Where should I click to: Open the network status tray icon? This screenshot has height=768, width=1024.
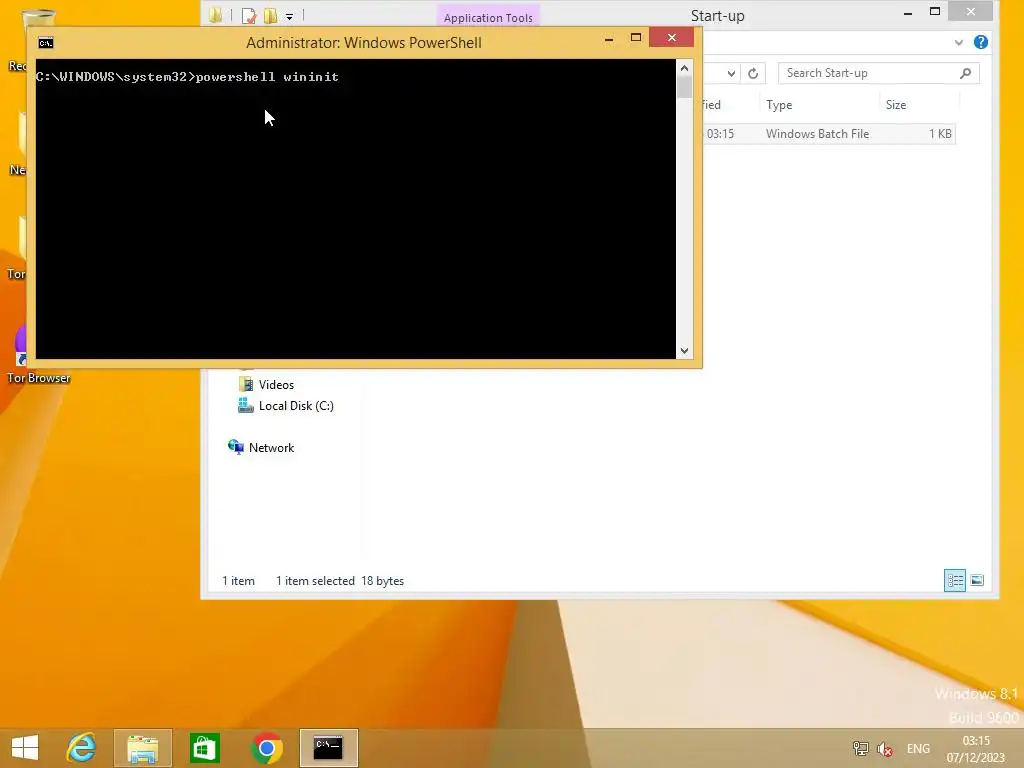(x=860, y=748)
